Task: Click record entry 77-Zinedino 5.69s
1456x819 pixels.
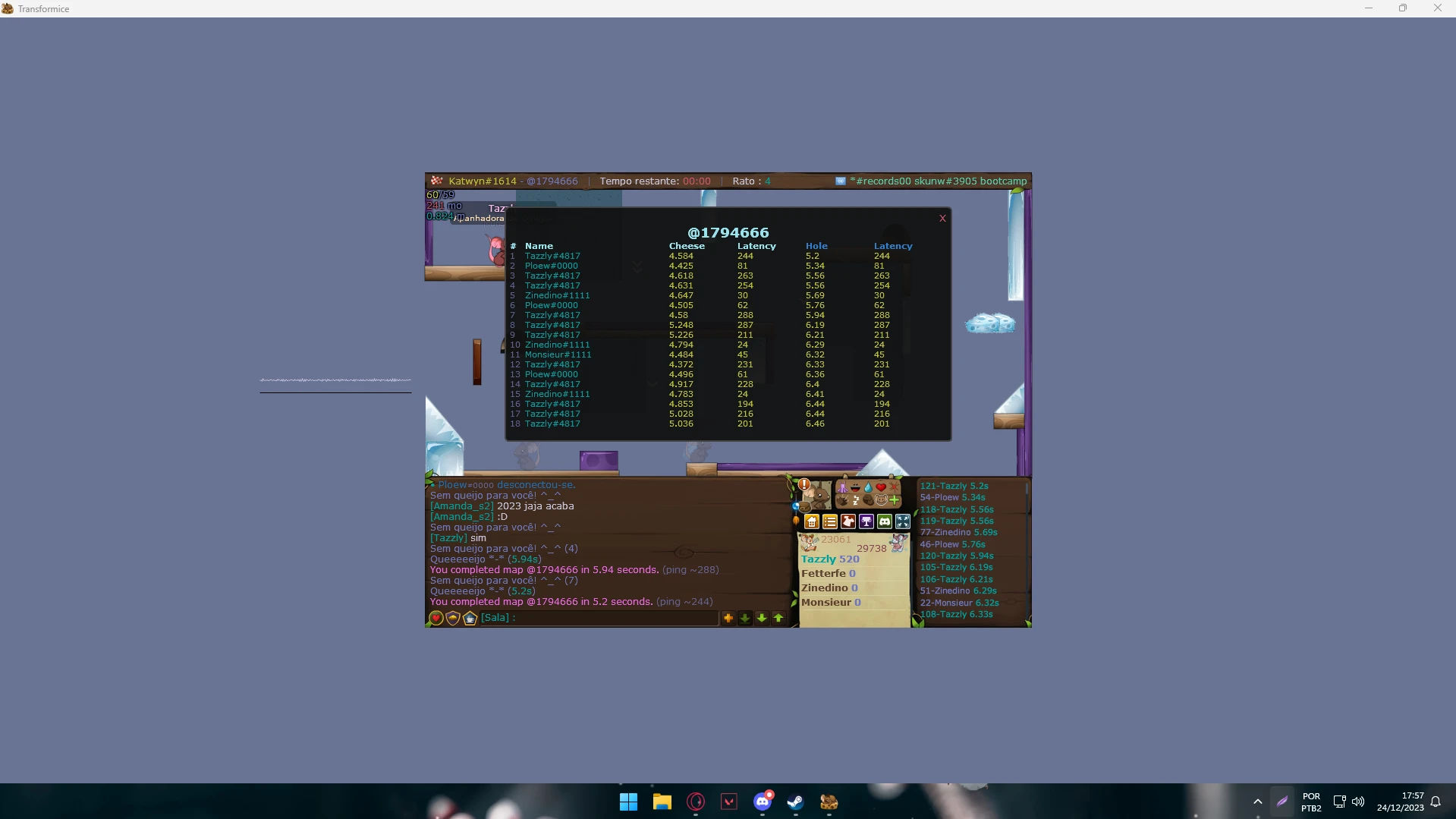Action: [x=958, y=533]
